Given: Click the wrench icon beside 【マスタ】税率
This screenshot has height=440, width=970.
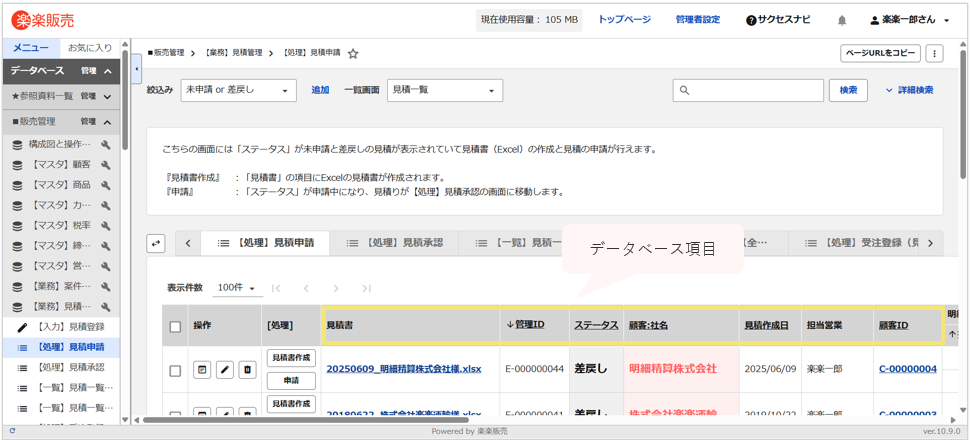Looking at the screenshot, I should (x=105, y=226).
